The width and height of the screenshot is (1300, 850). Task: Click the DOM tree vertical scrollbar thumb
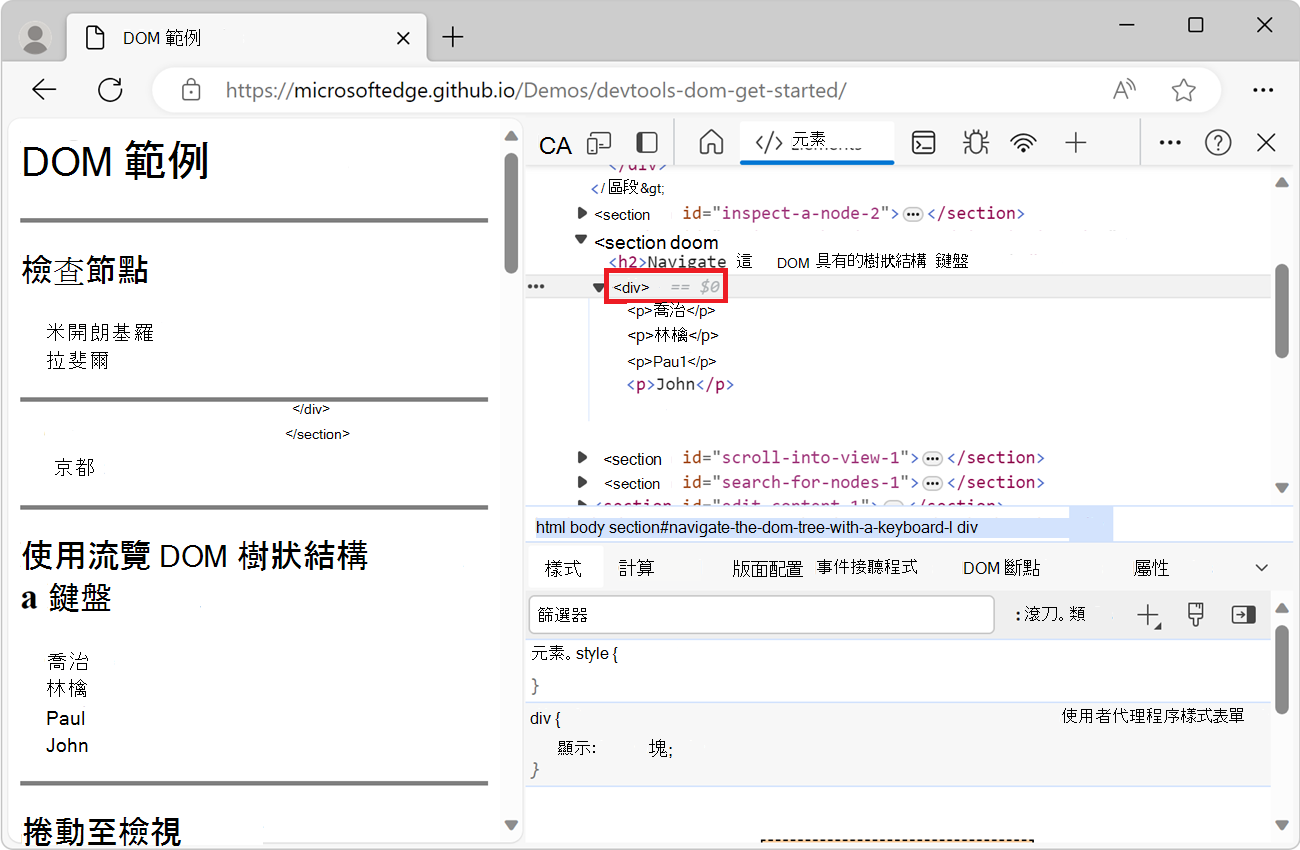click(x=1282, y=311)
